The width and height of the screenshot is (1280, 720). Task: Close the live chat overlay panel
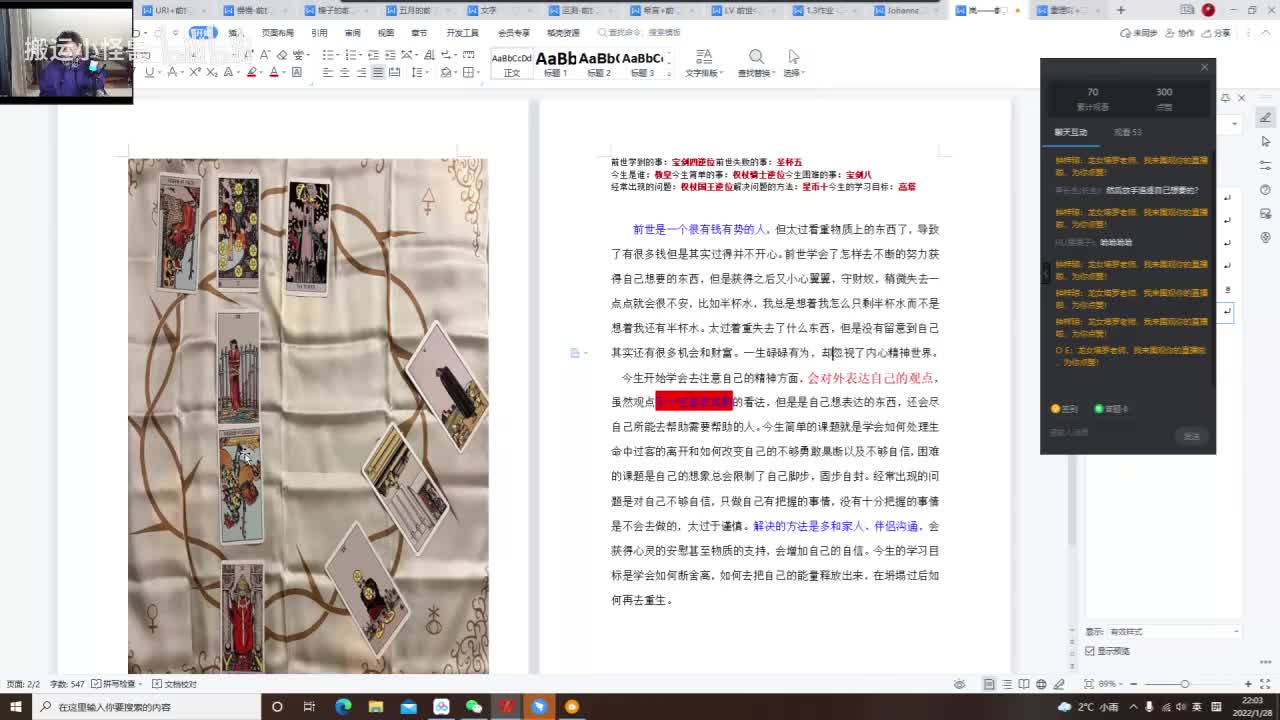[x=1204, y=67]
